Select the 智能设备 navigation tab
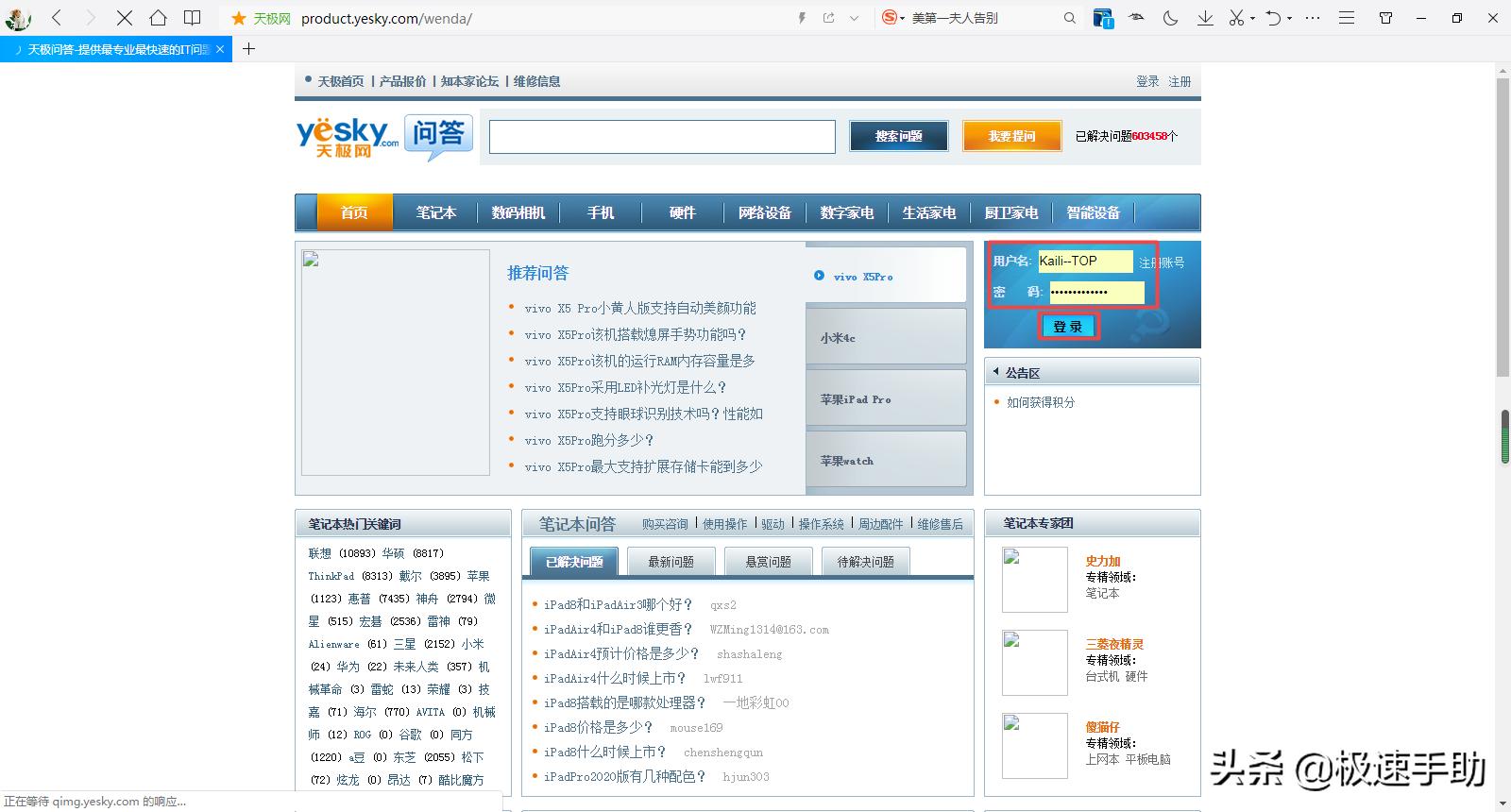Viewport: 1511px width, 812px height. tap(1093, 212)
